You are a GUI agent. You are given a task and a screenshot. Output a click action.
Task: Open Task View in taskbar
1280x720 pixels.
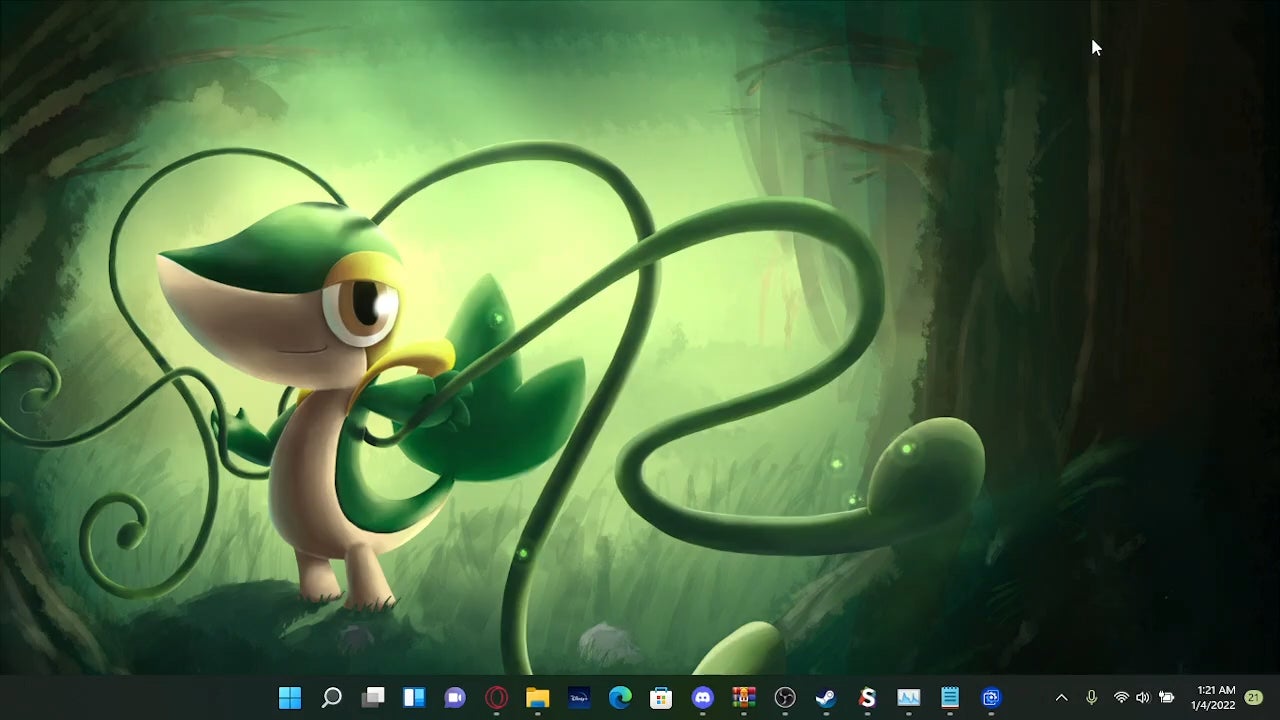[x=373, y=698]
